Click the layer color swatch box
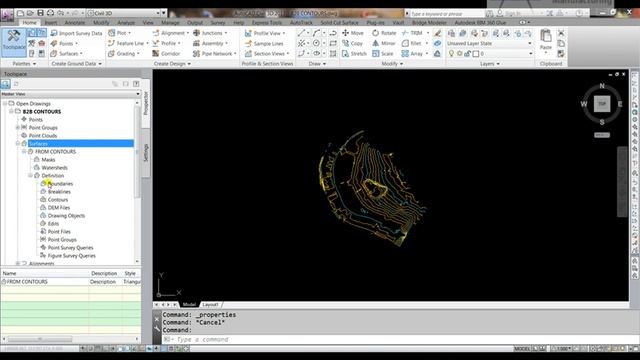Screen dimensions: 640x360 point(476,53)
